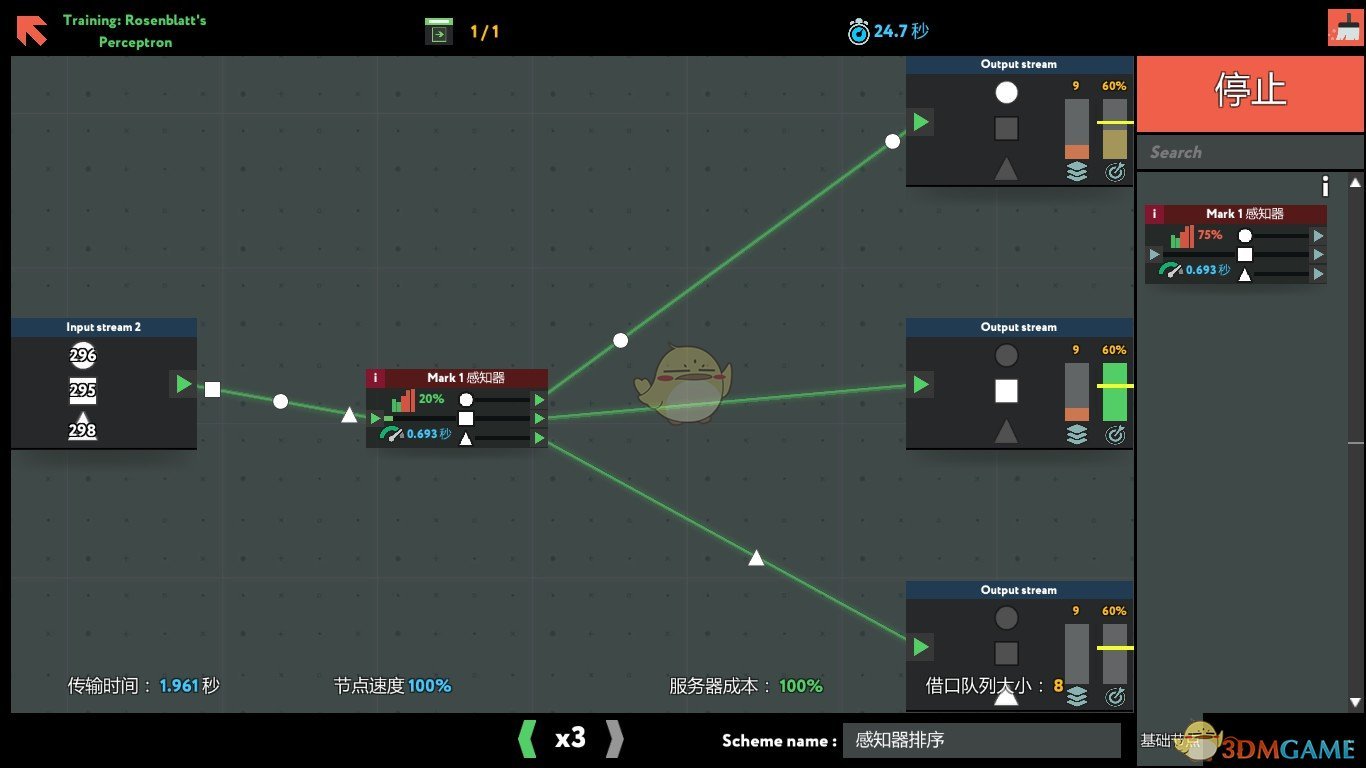Click the top Output stream input port
Viewport: 1366px width, 768px height.
pyautogui.click(x=920, y=122)
